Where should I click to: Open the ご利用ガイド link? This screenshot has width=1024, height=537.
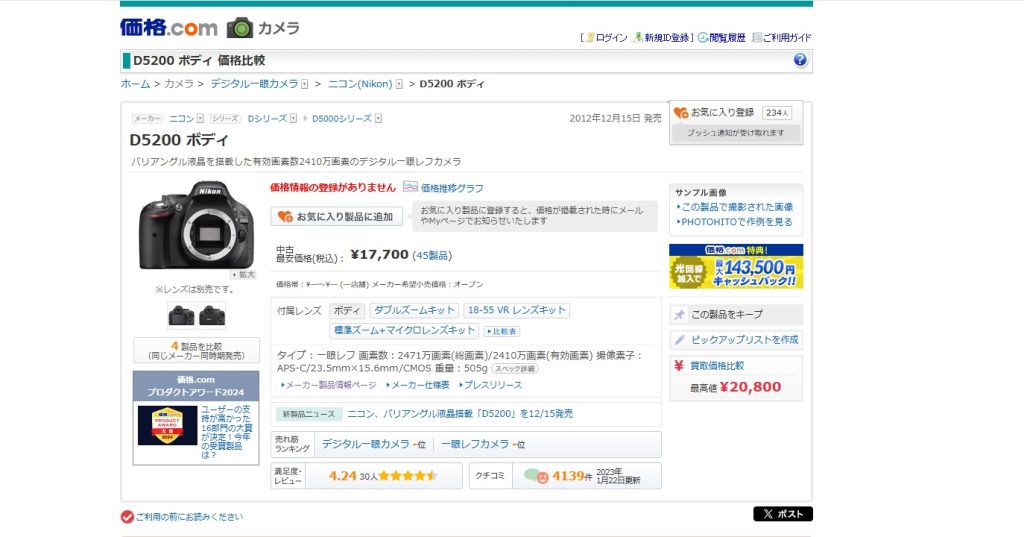click(786, 38)
